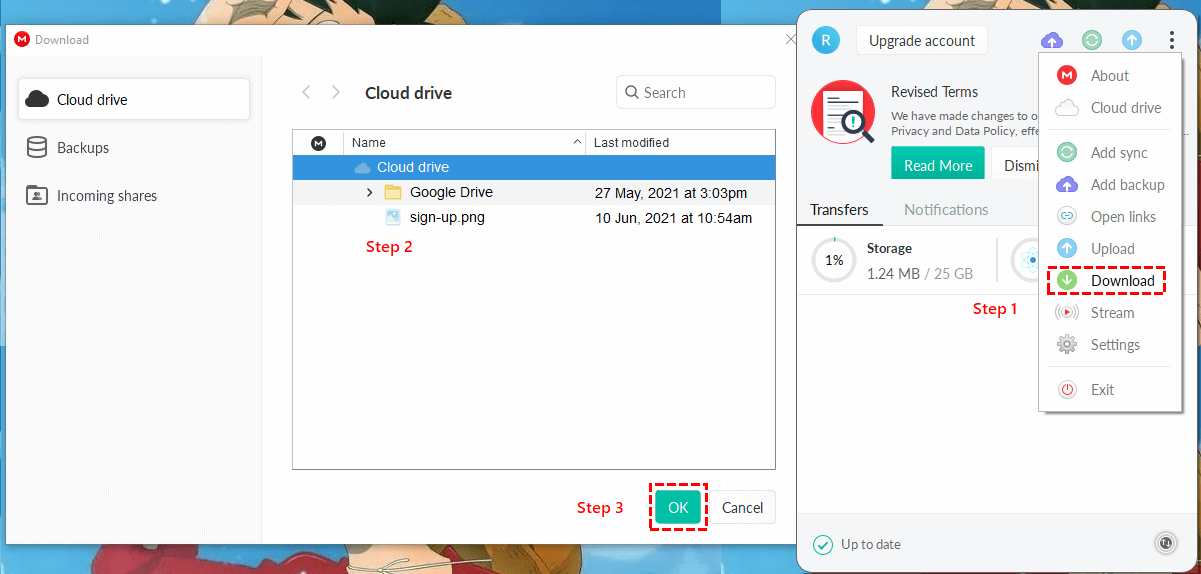The height and width of the screenshot is (574, 1201).
Task: Click the date 27 May, 2021 at 3:03pm
Action: (x=670, y=192)
